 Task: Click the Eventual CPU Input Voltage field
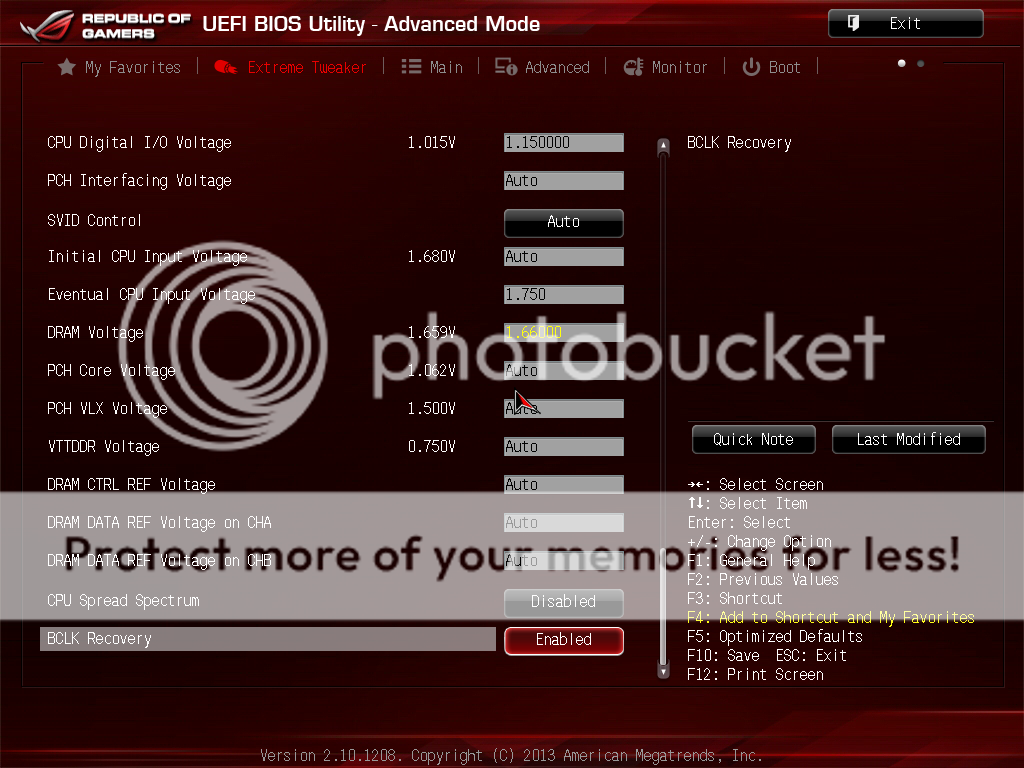pos(563,295)
